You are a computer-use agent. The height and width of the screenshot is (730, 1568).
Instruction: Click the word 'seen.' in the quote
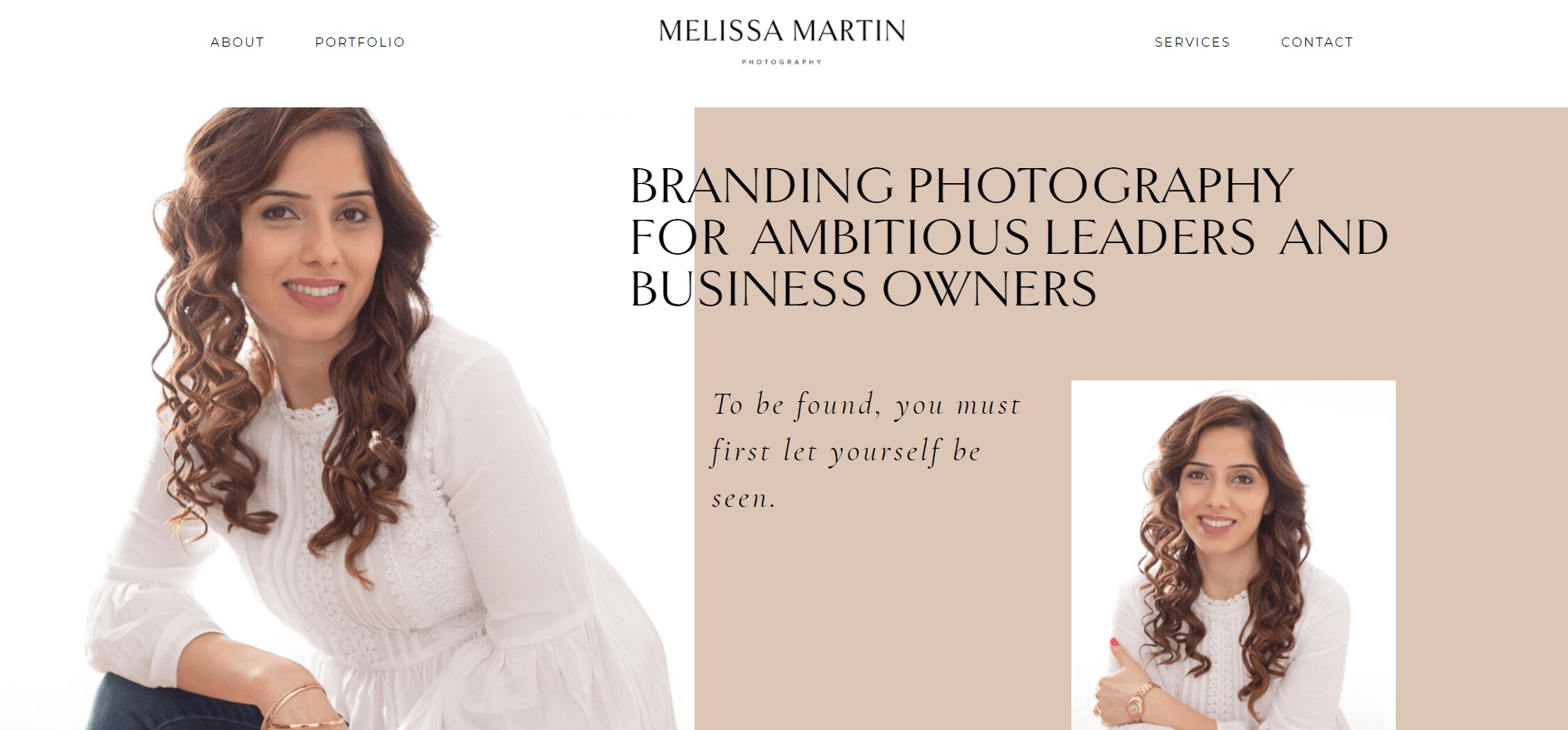click(744, 499)
